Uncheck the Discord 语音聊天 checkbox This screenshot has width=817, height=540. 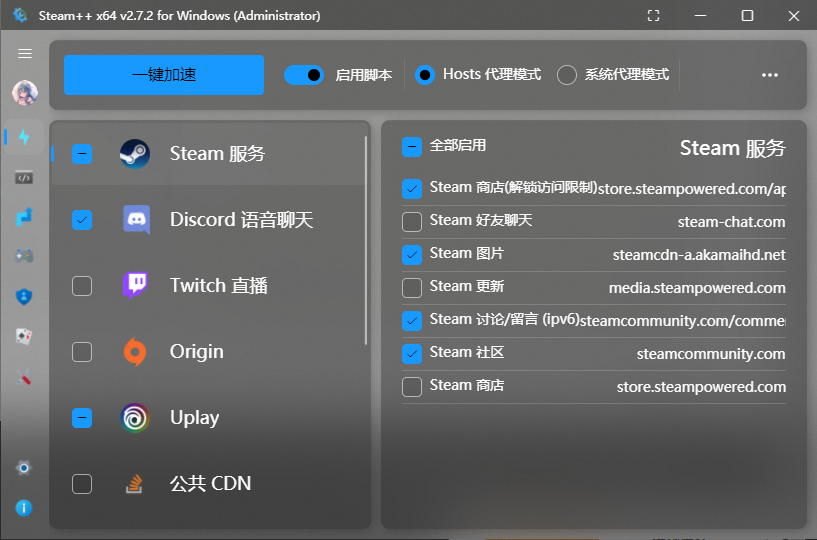82,220
